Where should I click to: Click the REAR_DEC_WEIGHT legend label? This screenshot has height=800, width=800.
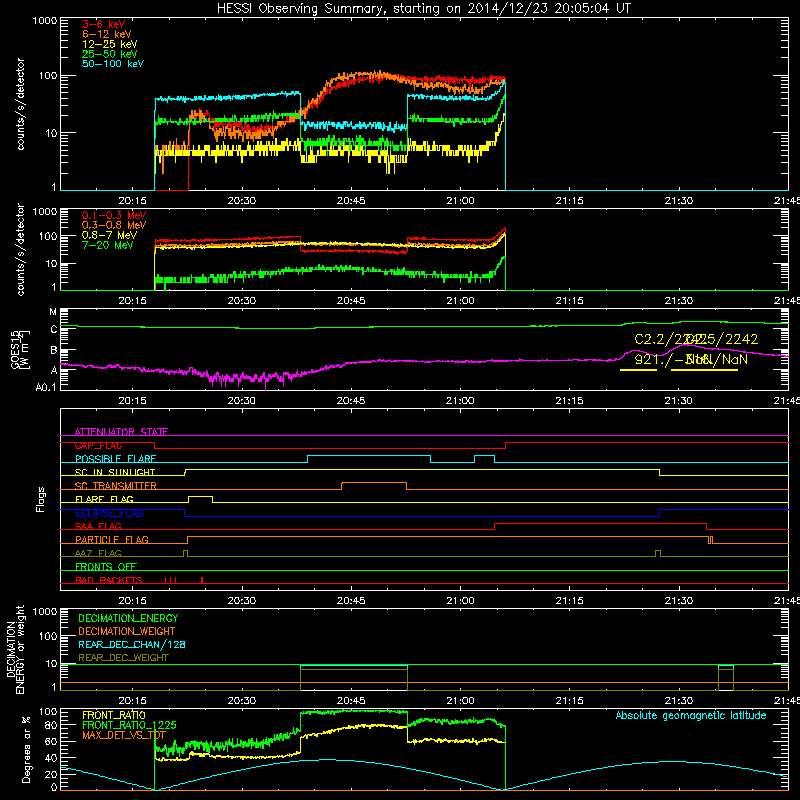click(x=123, y=658)
